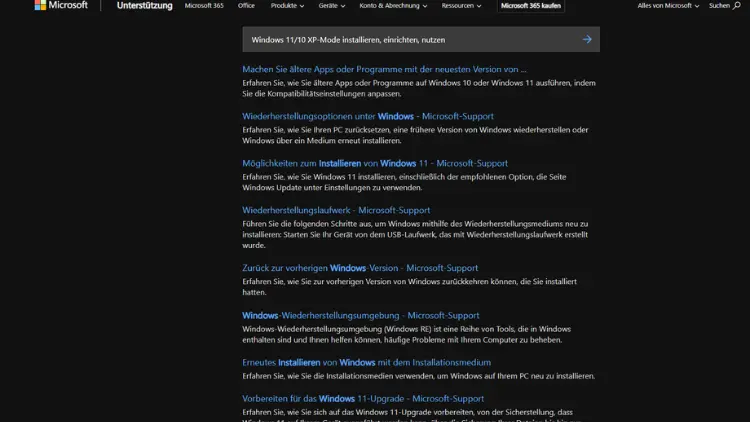This screenshot has height=422, width=750.
Task: Select description text ending 'die Sie installiert hatten'
Action: [x=409, y=287]
